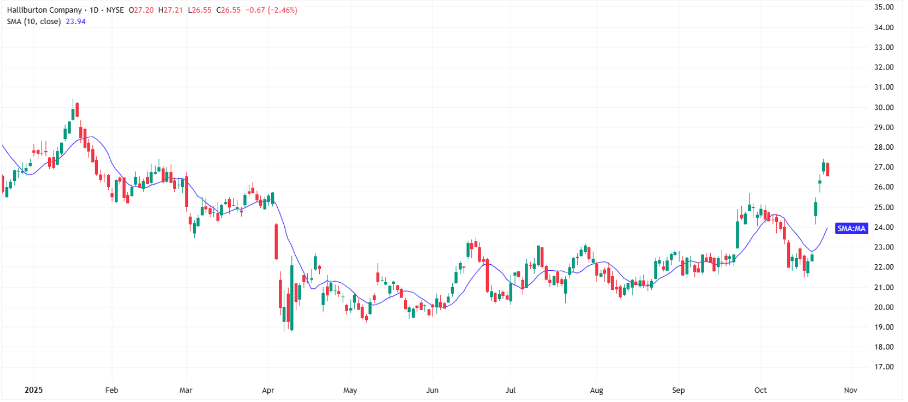
Task: Click the 35.00 label on the price axis
Action: pyautogui.click(x=883, y=8)
